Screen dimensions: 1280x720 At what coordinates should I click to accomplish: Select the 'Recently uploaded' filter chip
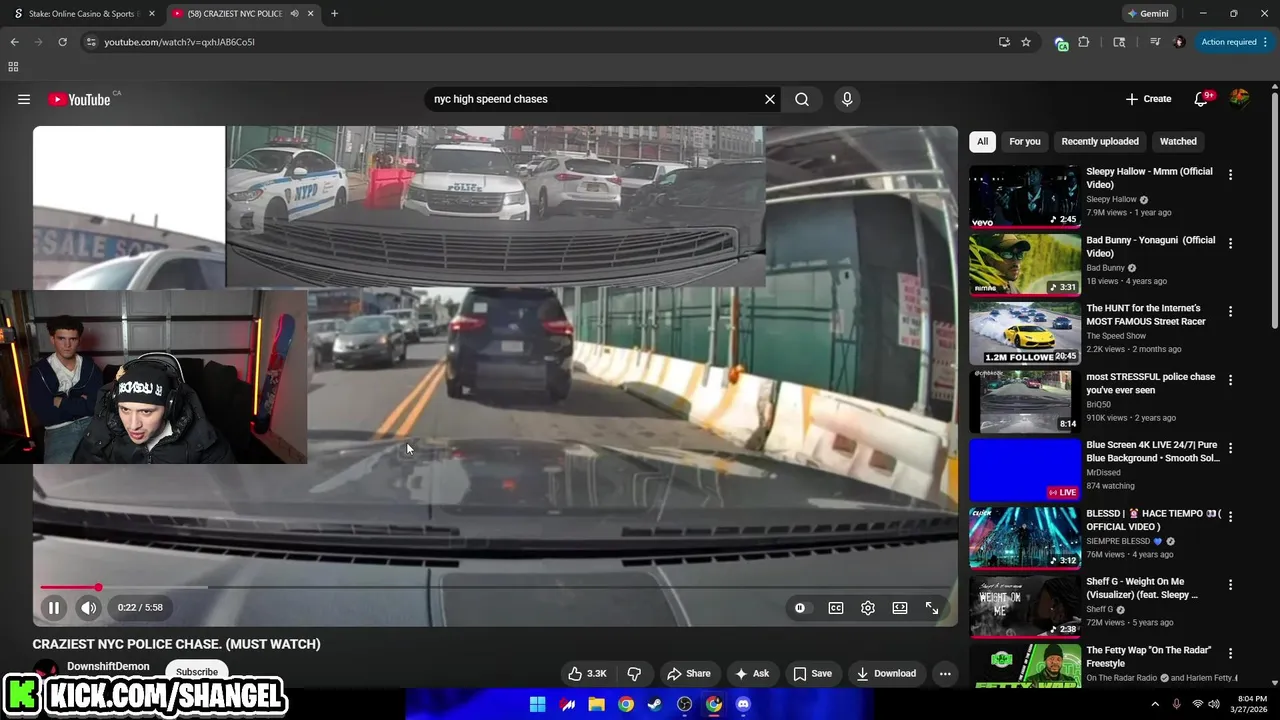coord(1100,141)
